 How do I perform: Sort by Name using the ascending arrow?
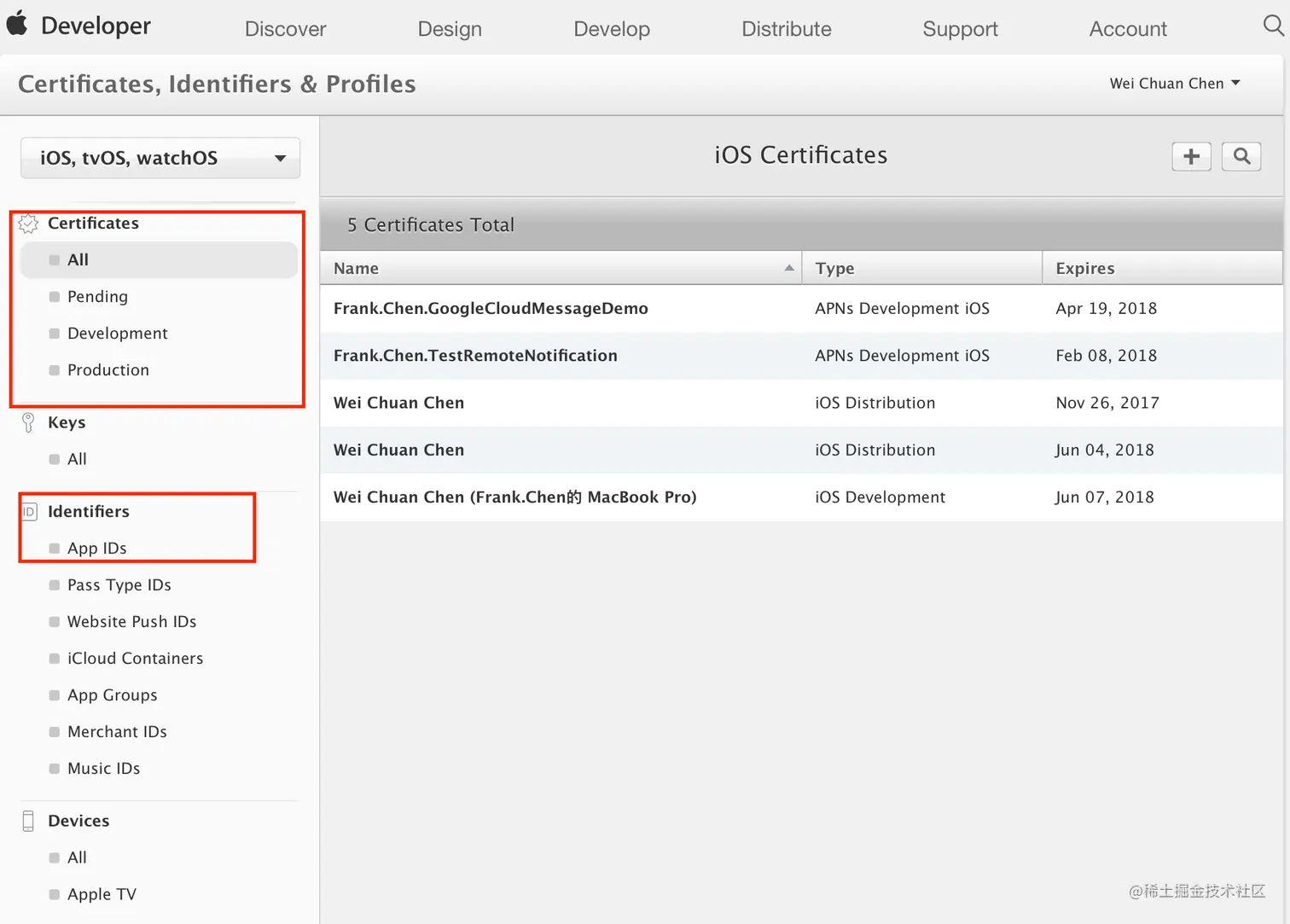coord(789,268)
